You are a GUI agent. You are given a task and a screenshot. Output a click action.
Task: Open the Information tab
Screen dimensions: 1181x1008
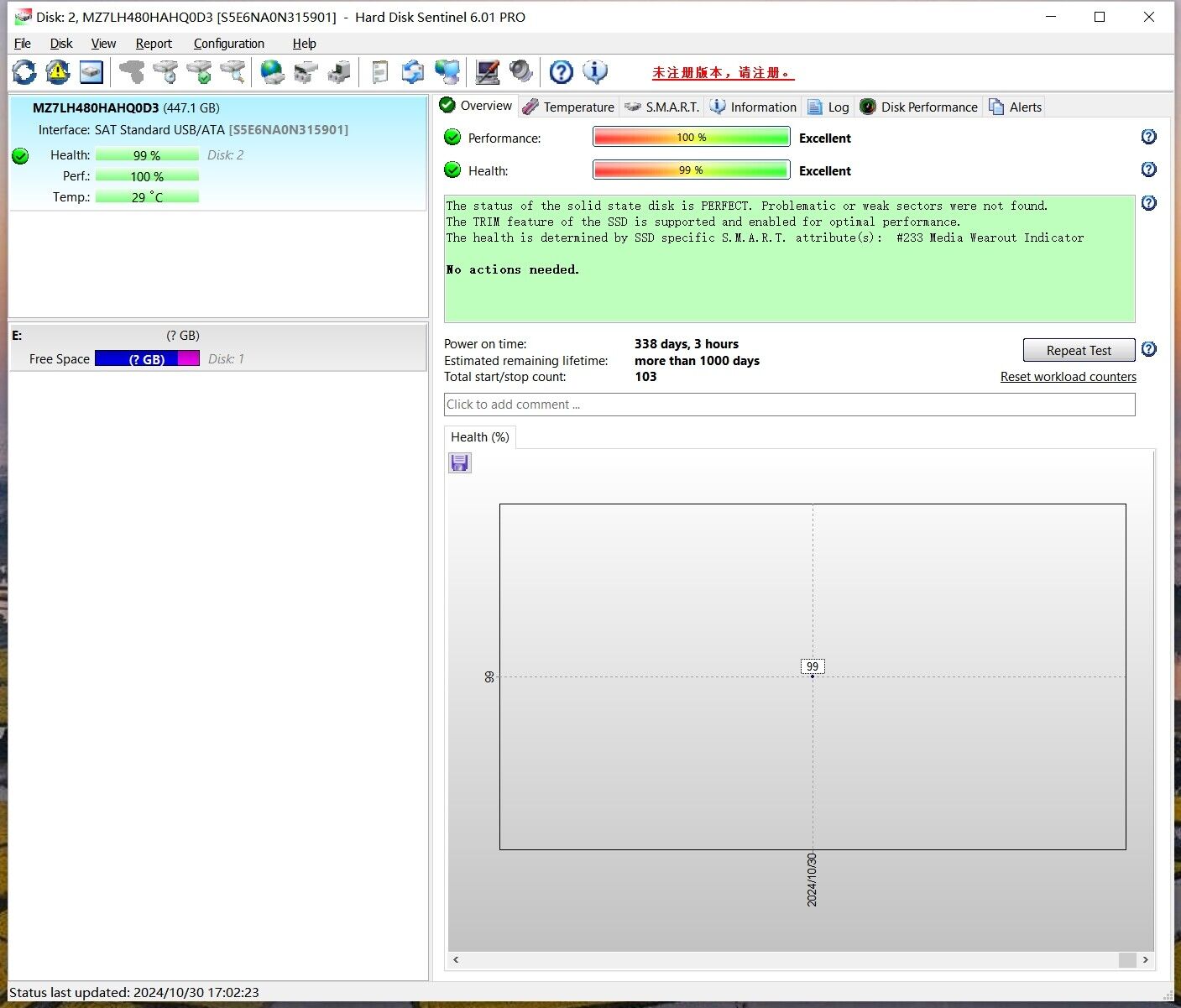tap(753, 107)
